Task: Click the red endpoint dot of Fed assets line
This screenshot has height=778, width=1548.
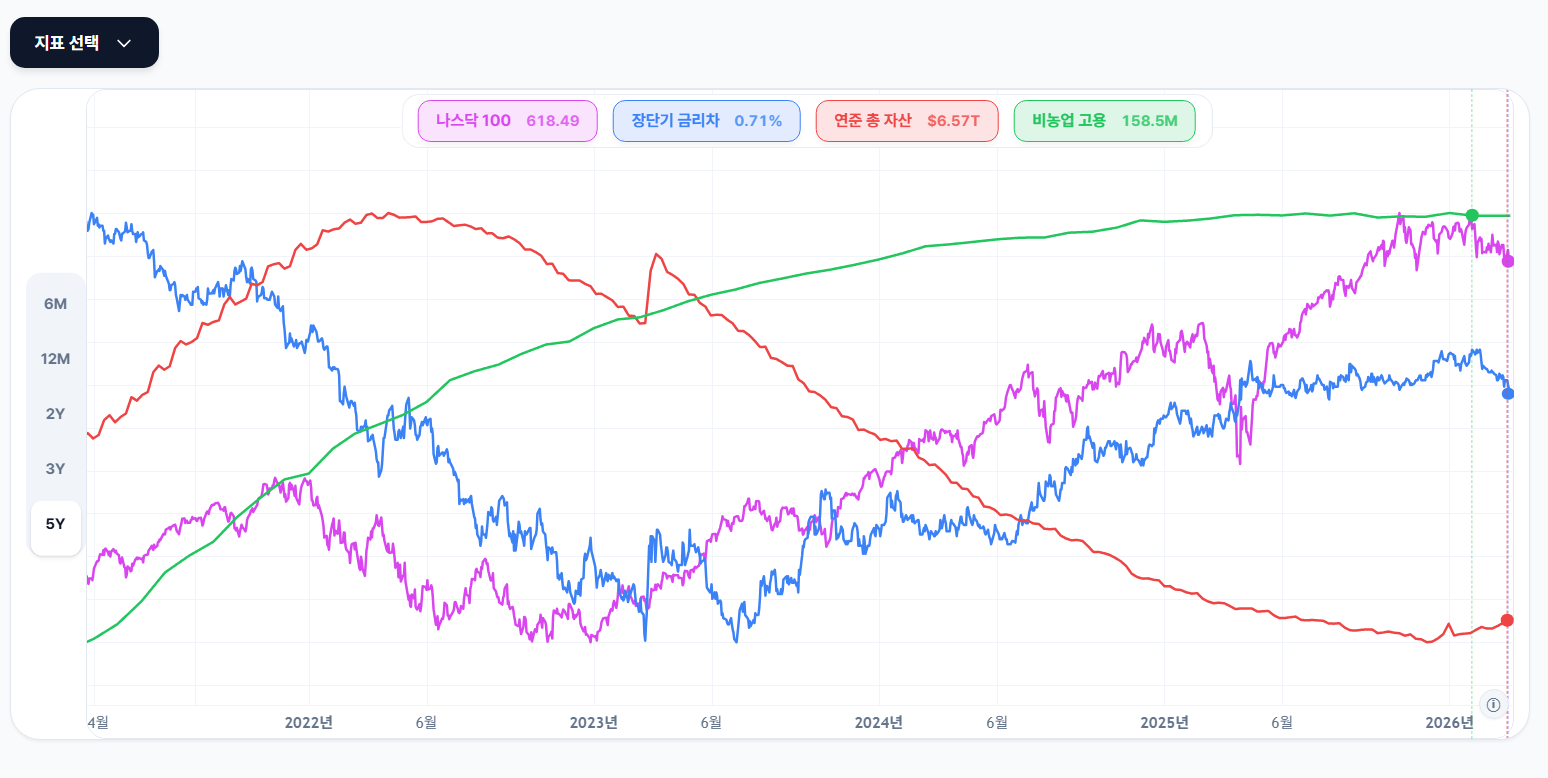Action: tap(1508, 620)
